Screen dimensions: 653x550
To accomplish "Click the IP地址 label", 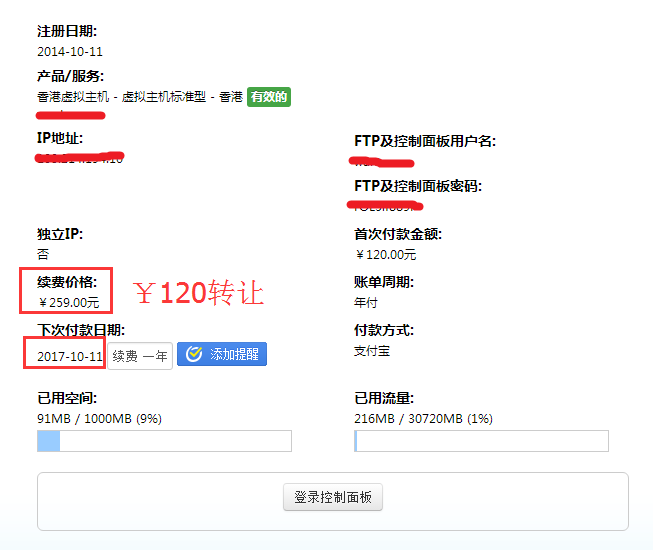I will (60, 138).
